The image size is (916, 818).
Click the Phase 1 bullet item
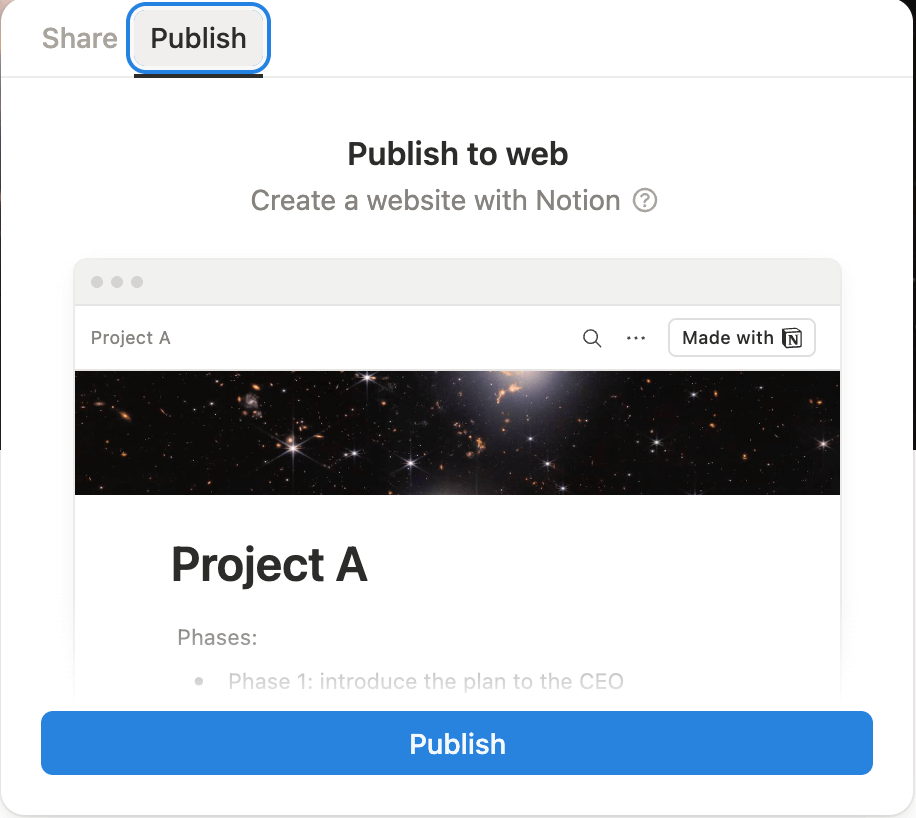[x=425, y=681]
